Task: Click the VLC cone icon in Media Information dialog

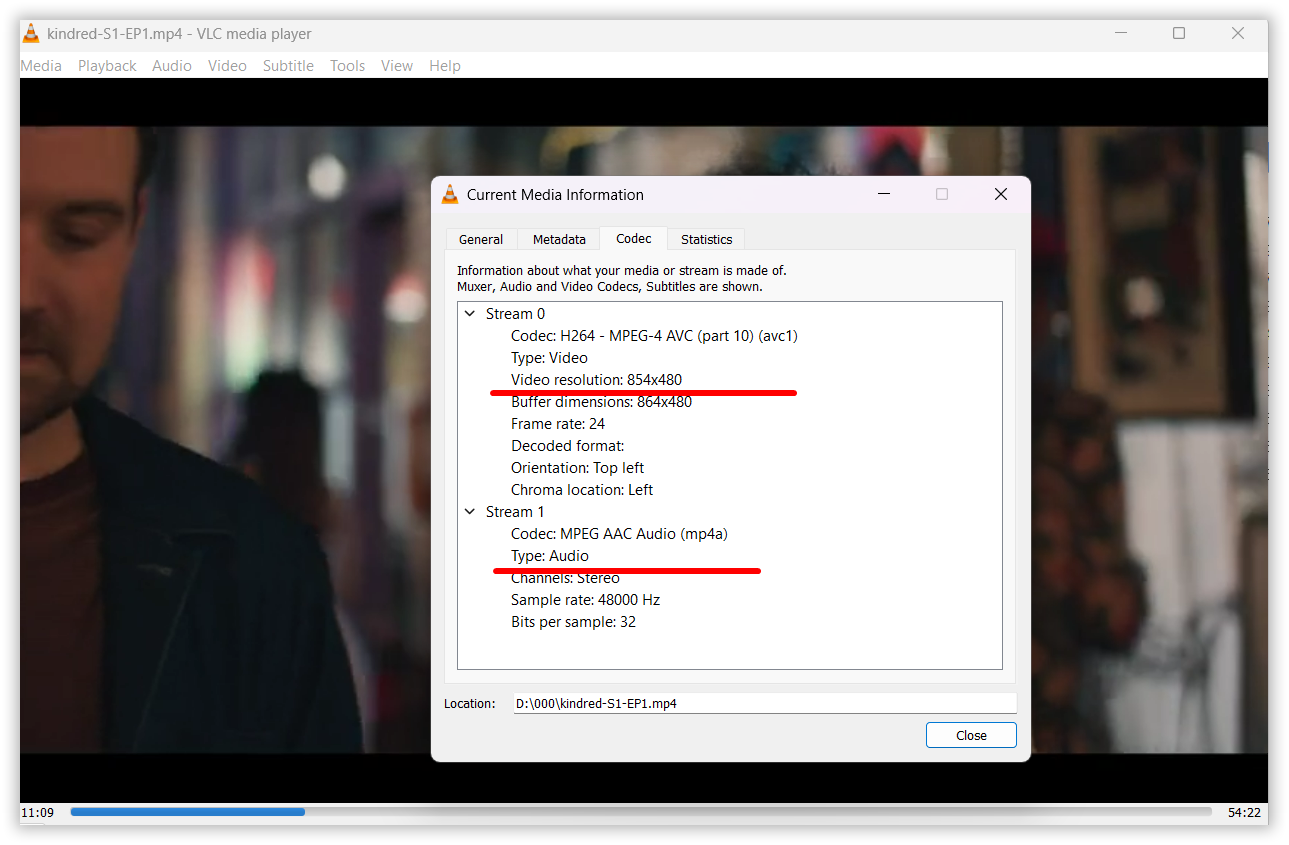Action: 450,194
